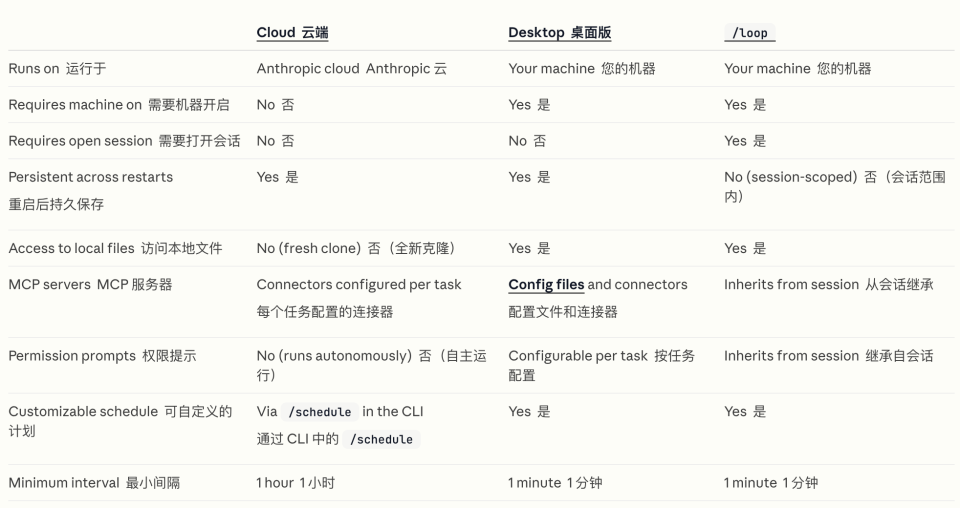Screen dimensions: 960x508
Task: Click the 1 hour 1 小时 cell
Action: coord(295,483)
